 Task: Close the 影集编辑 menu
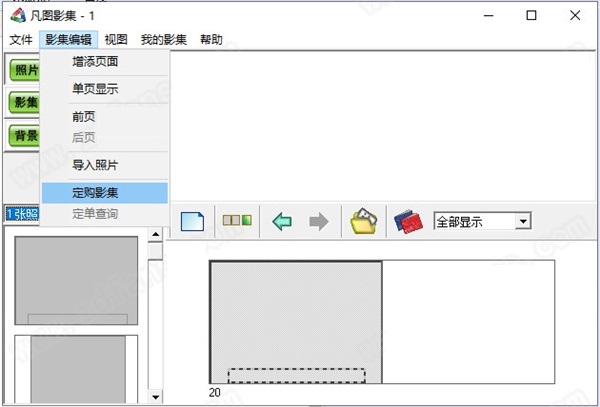pyautogui.click(x=68, y=39)
